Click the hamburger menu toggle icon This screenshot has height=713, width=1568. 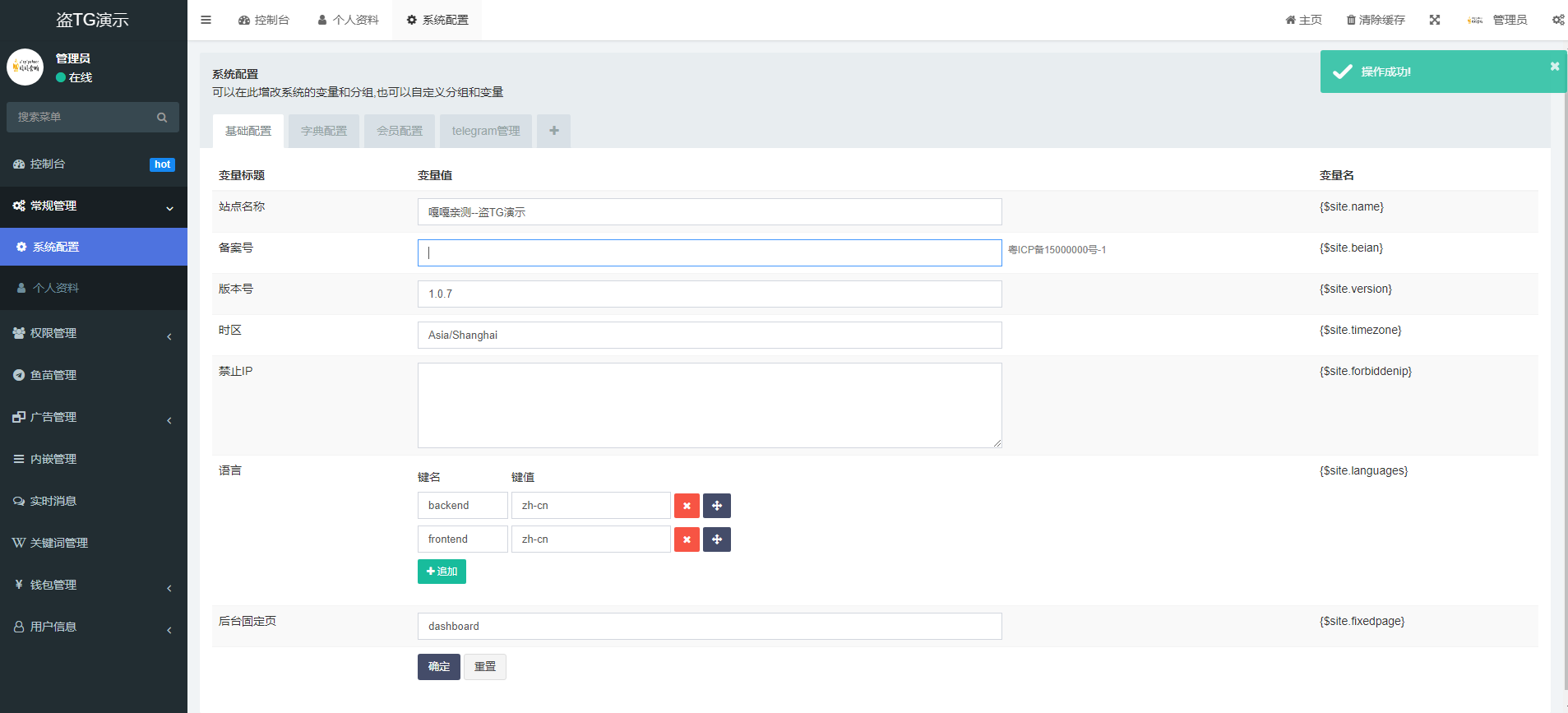click(x=206, y=20)
